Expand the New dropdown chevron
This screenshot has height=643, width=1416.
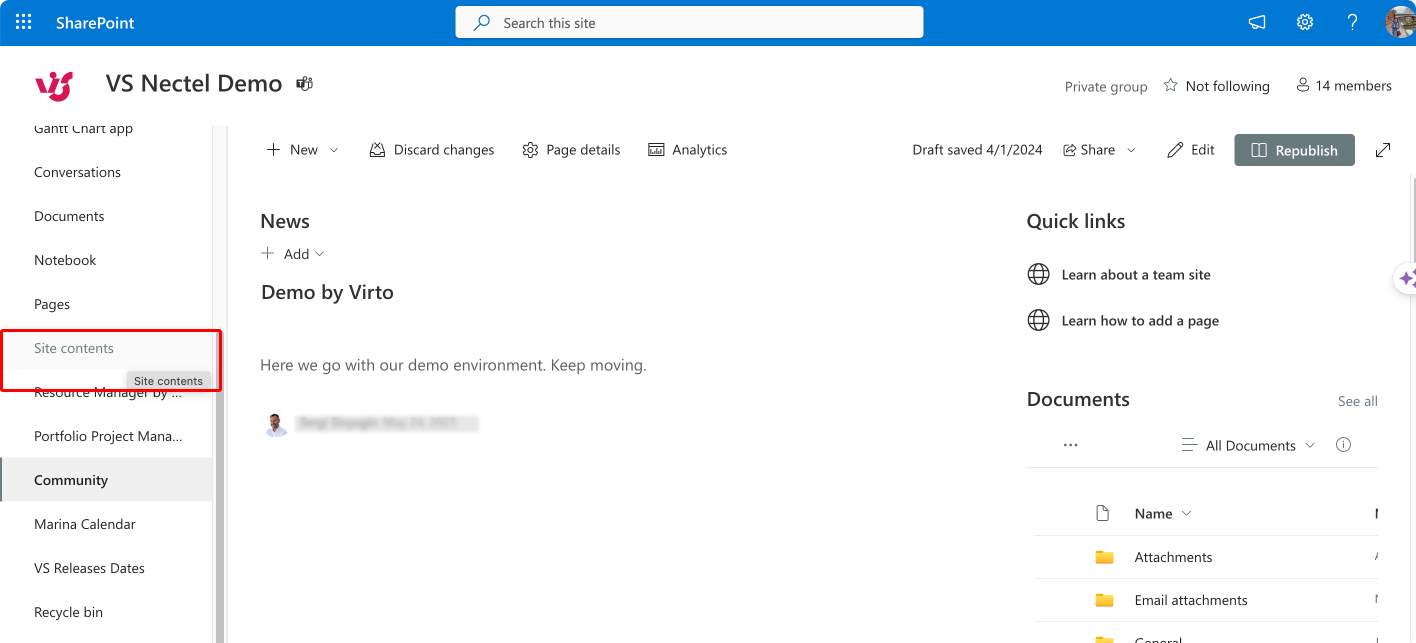click(334, 150)
